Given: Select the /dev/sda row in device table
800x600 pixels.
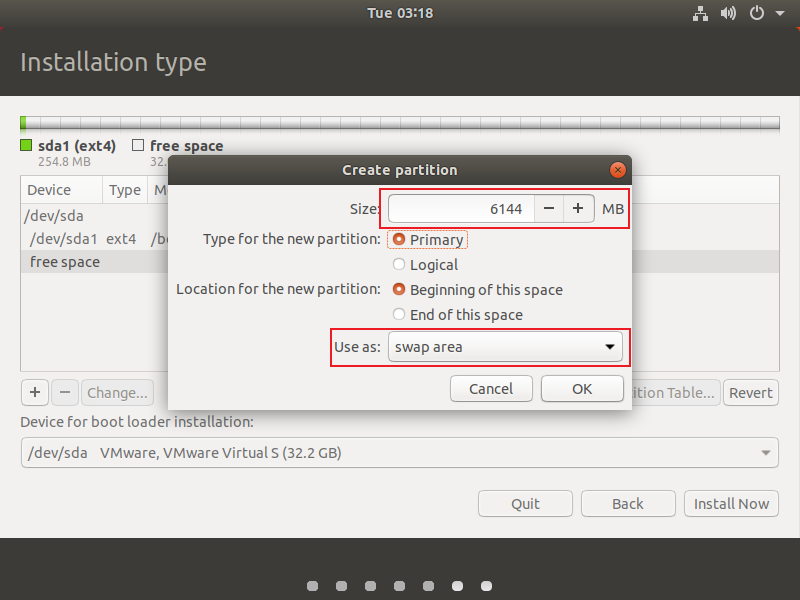Looking at the screenshot, I should 94,216.
